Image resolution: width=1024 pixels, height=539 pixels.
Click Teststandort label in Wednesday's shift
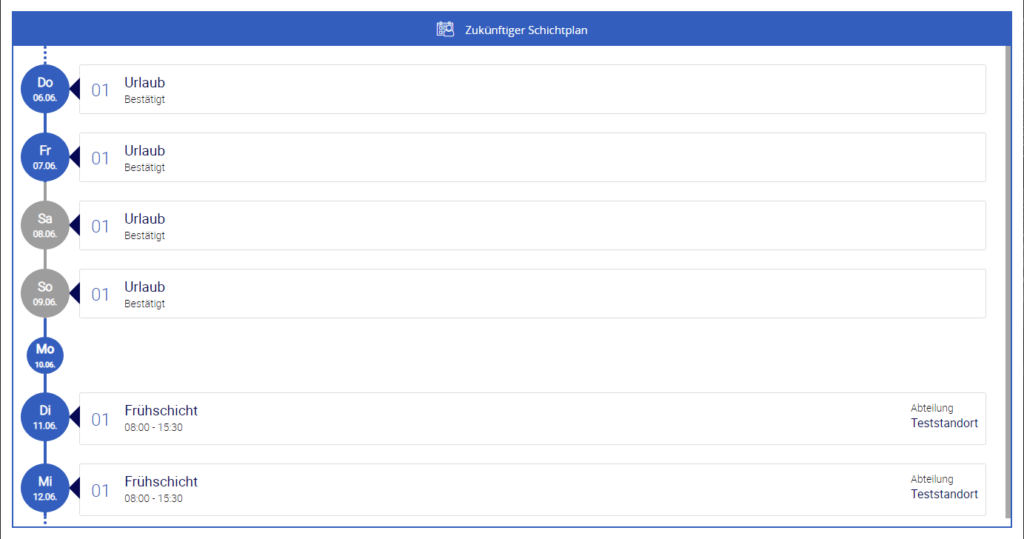944,494
